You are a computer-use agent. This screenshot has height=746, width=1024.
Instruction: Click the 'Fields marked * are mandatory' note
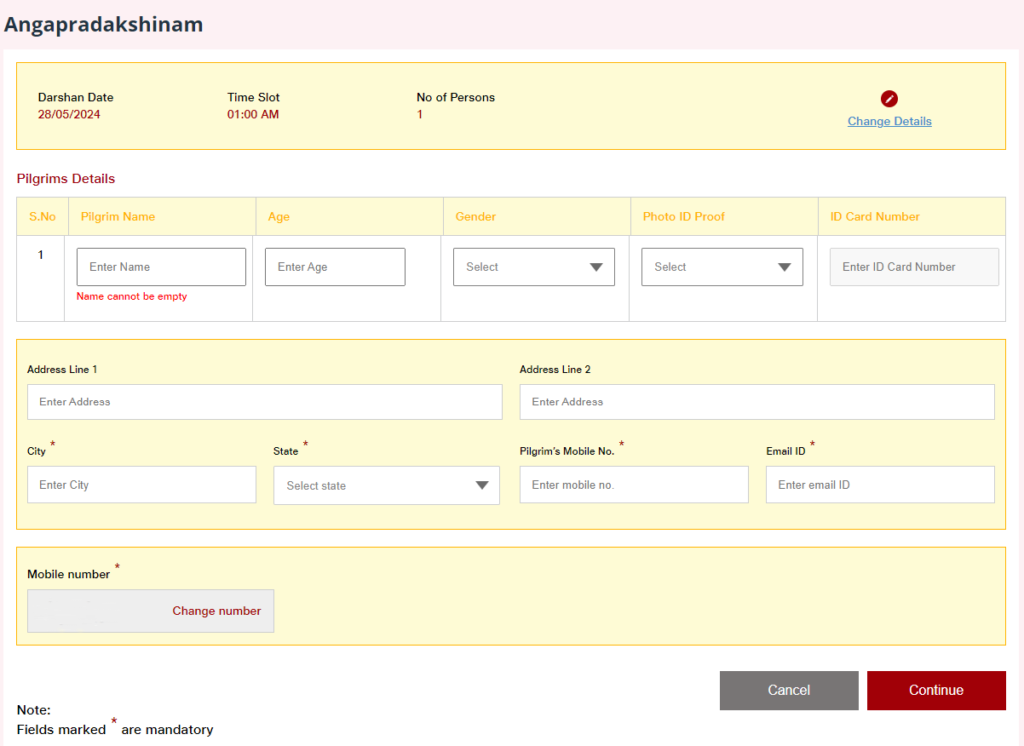coord(115,728)
